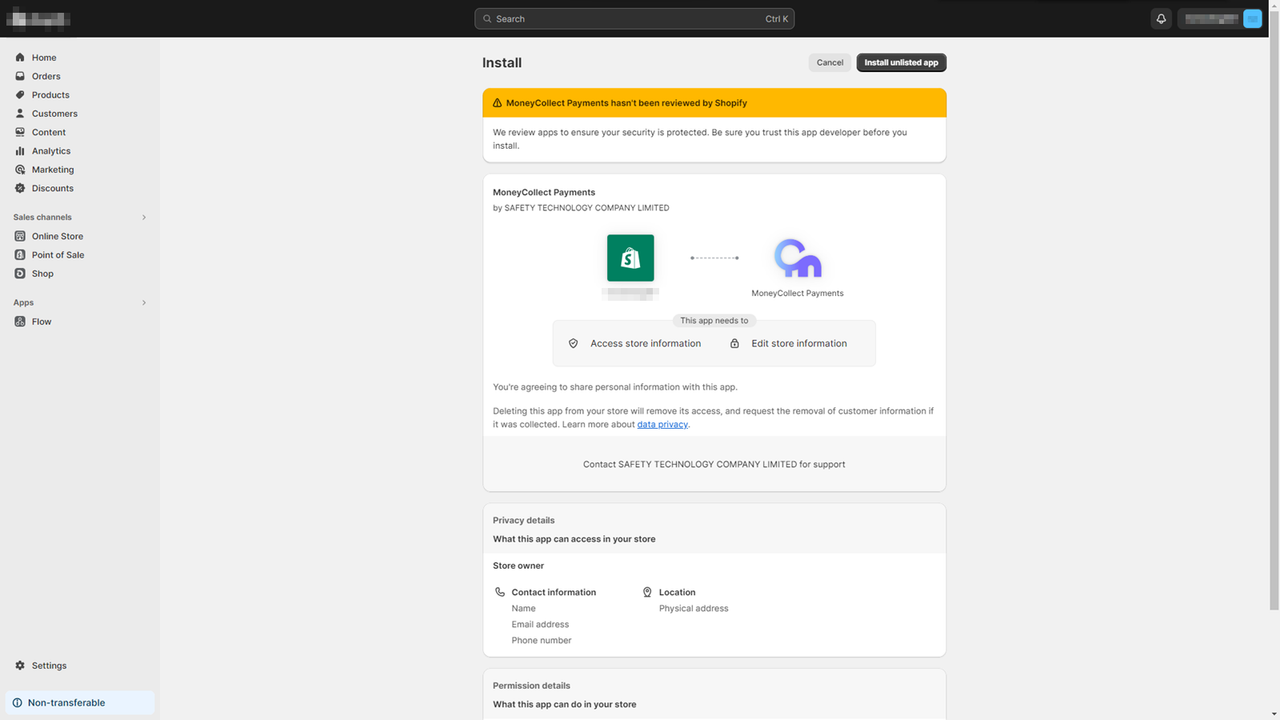Open notifications bell icon
1280x720 pixels.
pos(1161,19)
